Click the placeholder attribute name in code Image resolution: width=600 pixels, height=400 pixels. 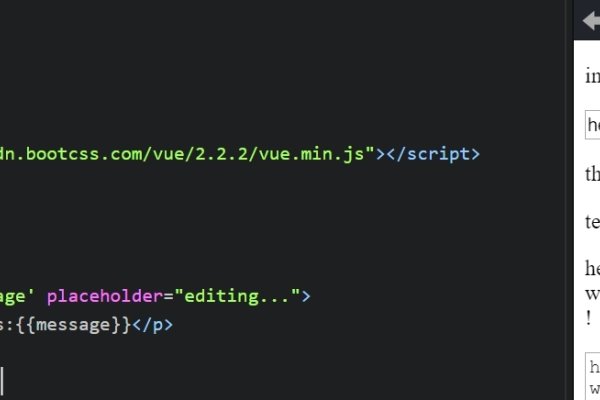pyautogui.click(x=105, y=296)
